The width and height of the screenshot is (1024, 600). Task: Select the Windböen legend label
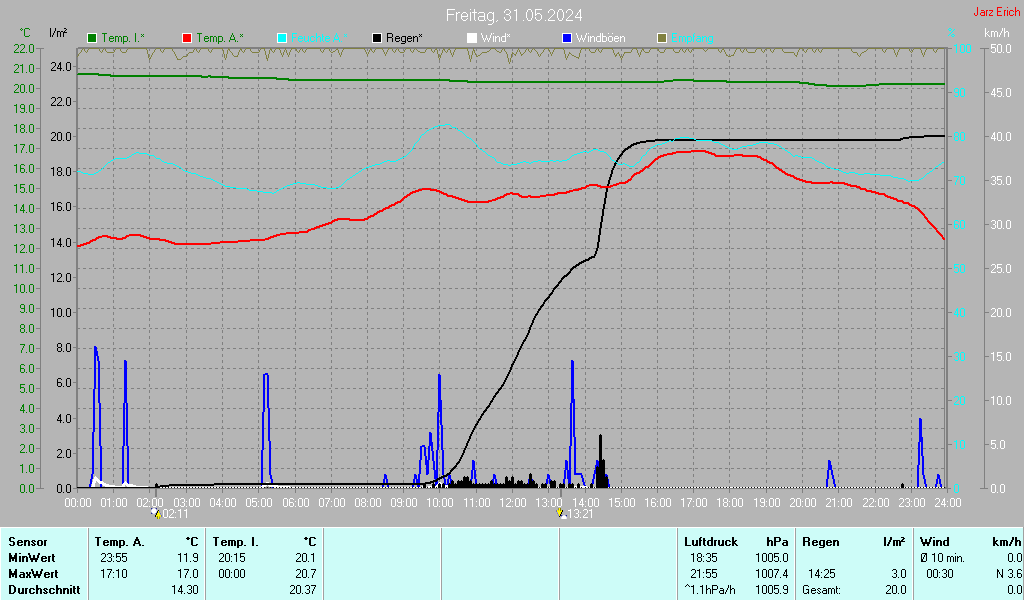click(601, 38)
